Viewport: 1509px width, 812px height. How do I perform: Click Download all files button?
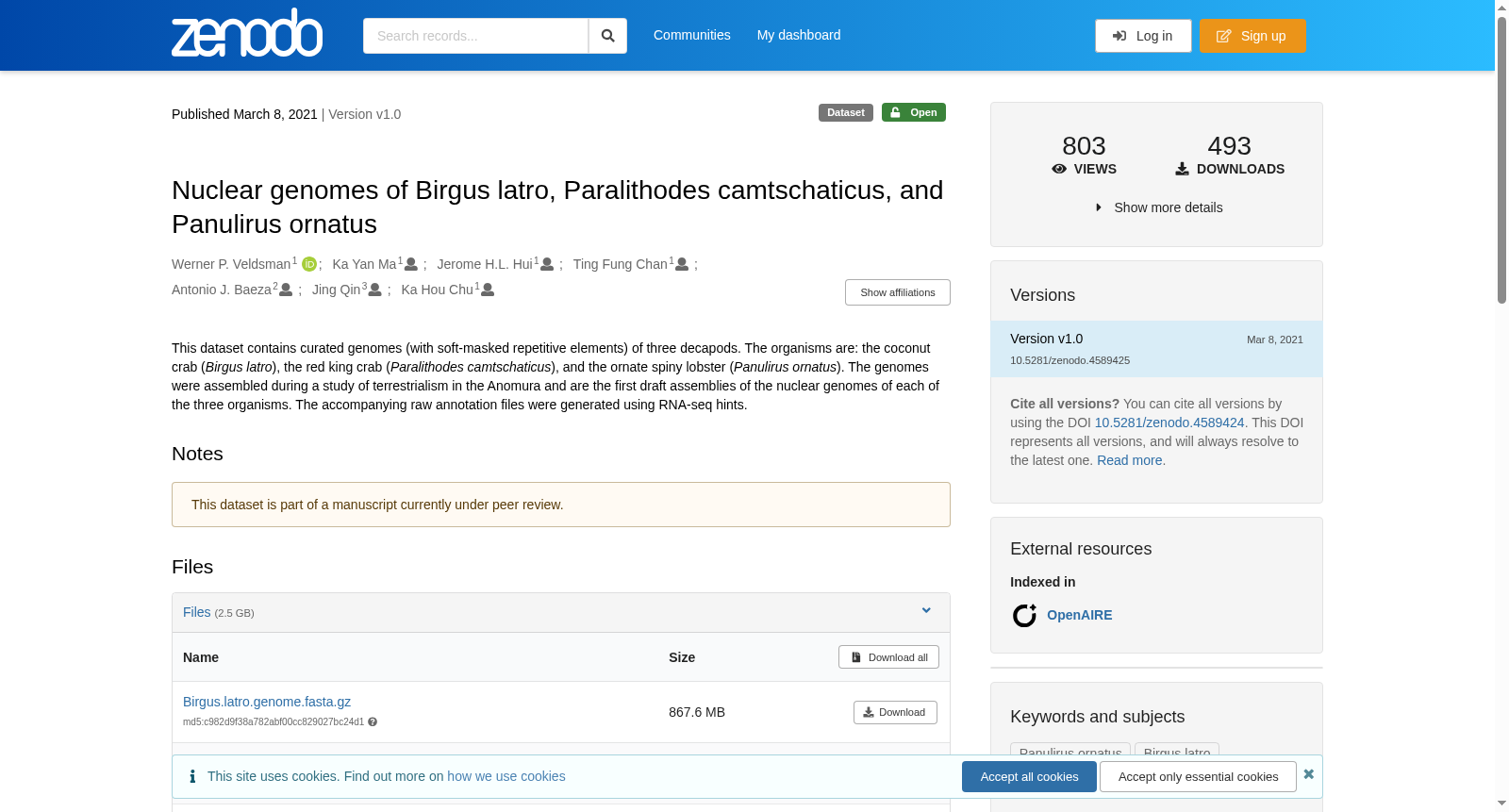pyautogui.click(x=888, y=657)
